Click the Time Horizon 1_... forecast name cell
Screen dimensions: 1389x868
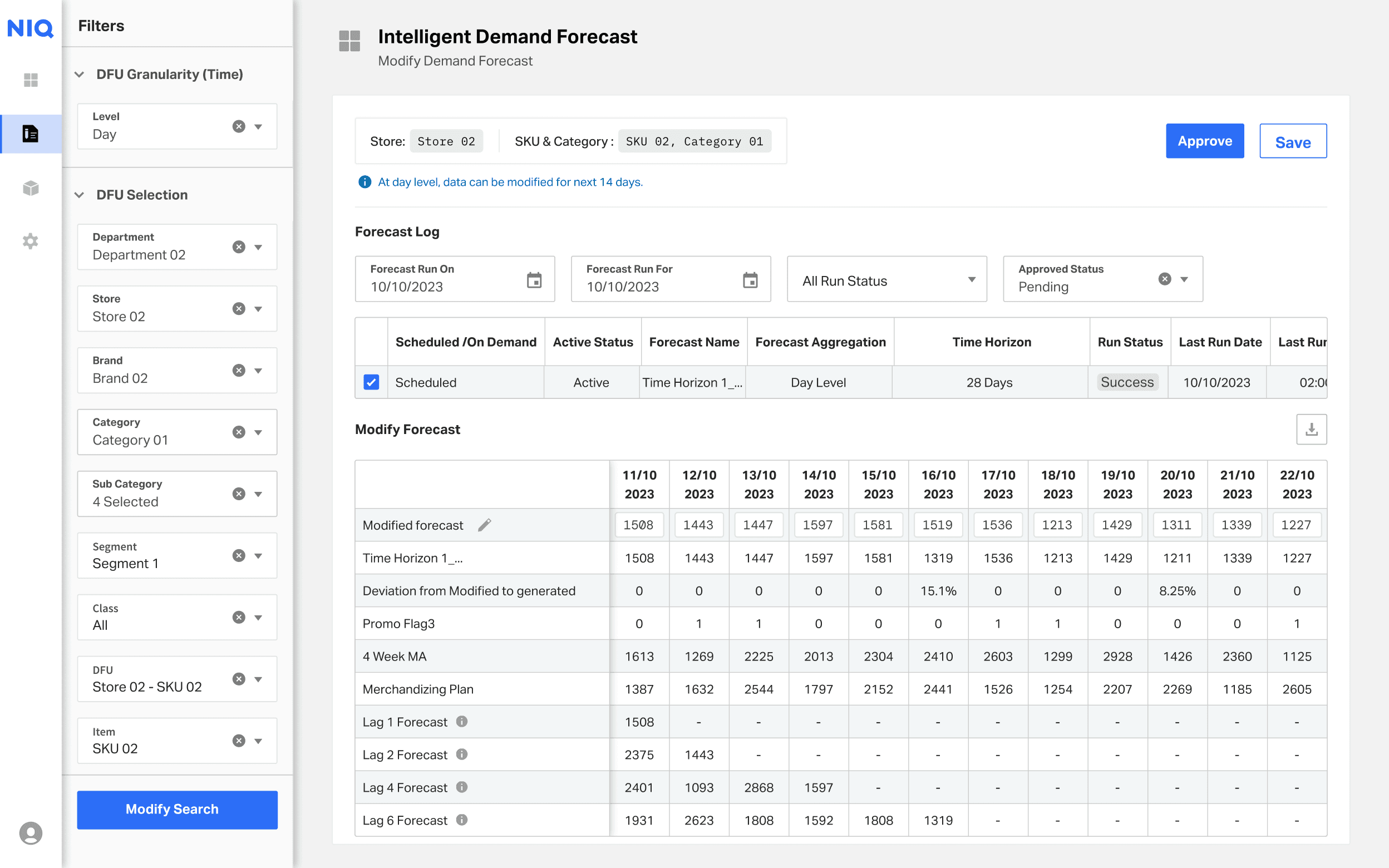(693, 382)
